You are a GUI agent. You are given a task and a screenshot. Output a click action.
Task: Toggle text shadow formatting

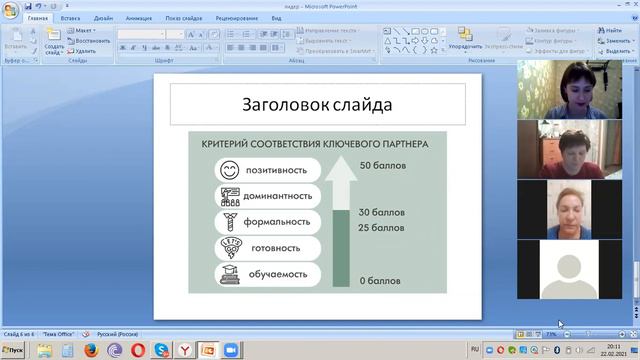167,48
